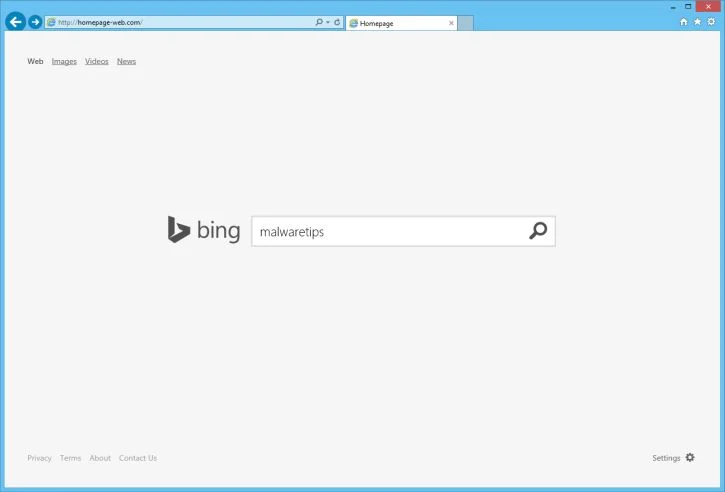This screenshot has height=492, width=725.
Task: Click the address bar search magnifier icon
Action: [319, 22]
